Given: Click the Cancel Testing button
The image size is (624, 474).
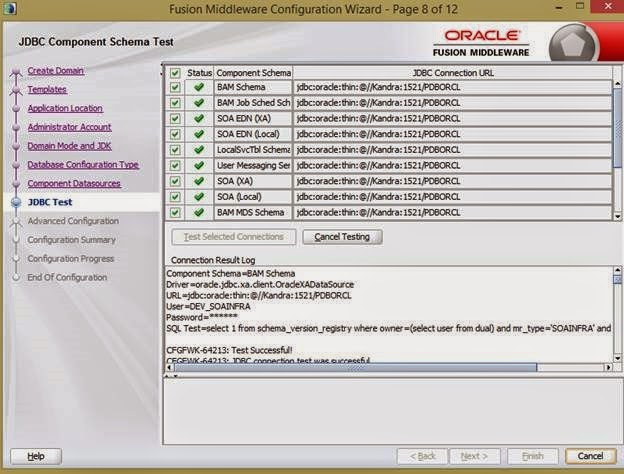Looking at the screenshot, I should [342, 237].
